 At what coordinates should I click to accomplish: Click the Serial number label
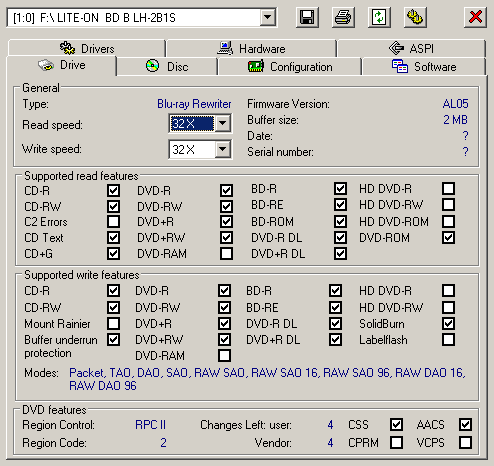280,152
